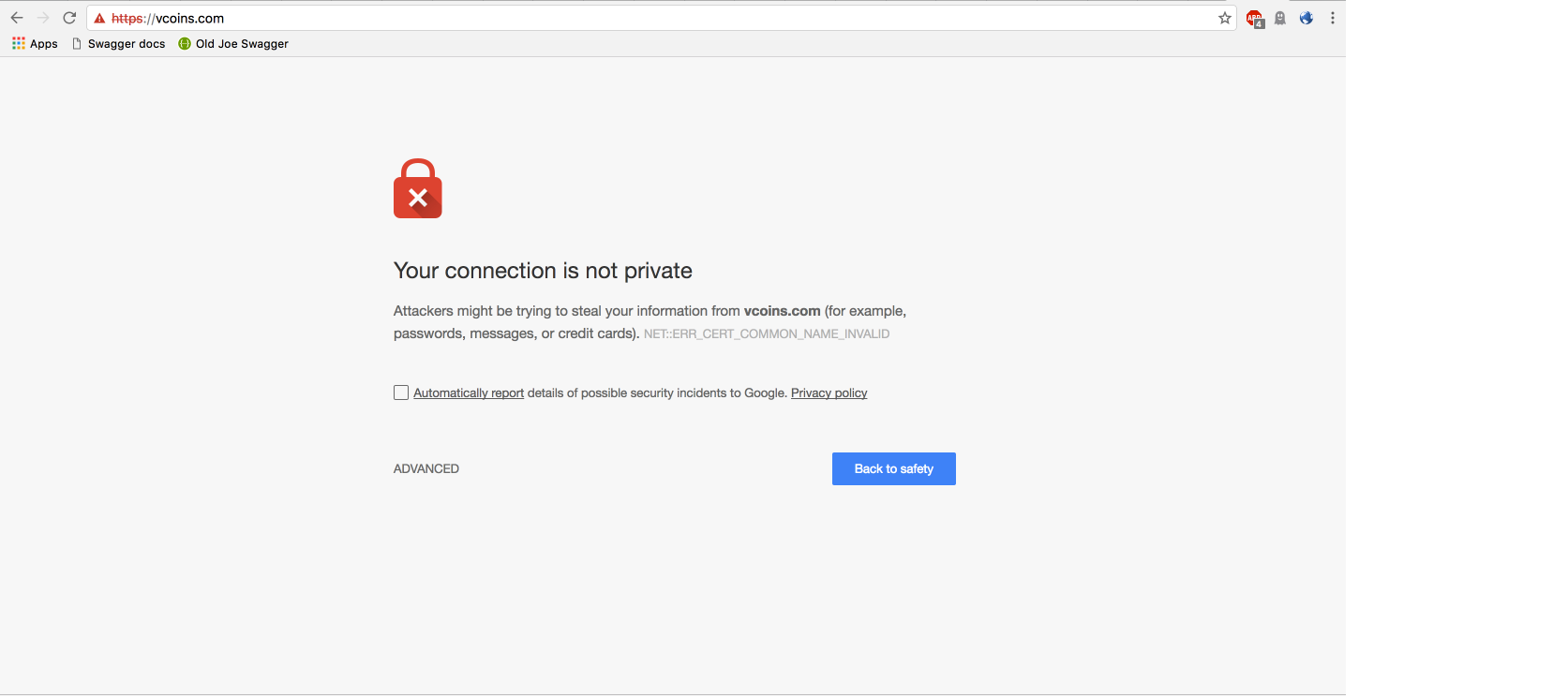Open the Apps bookmarks shortcut
Screen dimensions: 1568x696
click(x=35, y=44)
